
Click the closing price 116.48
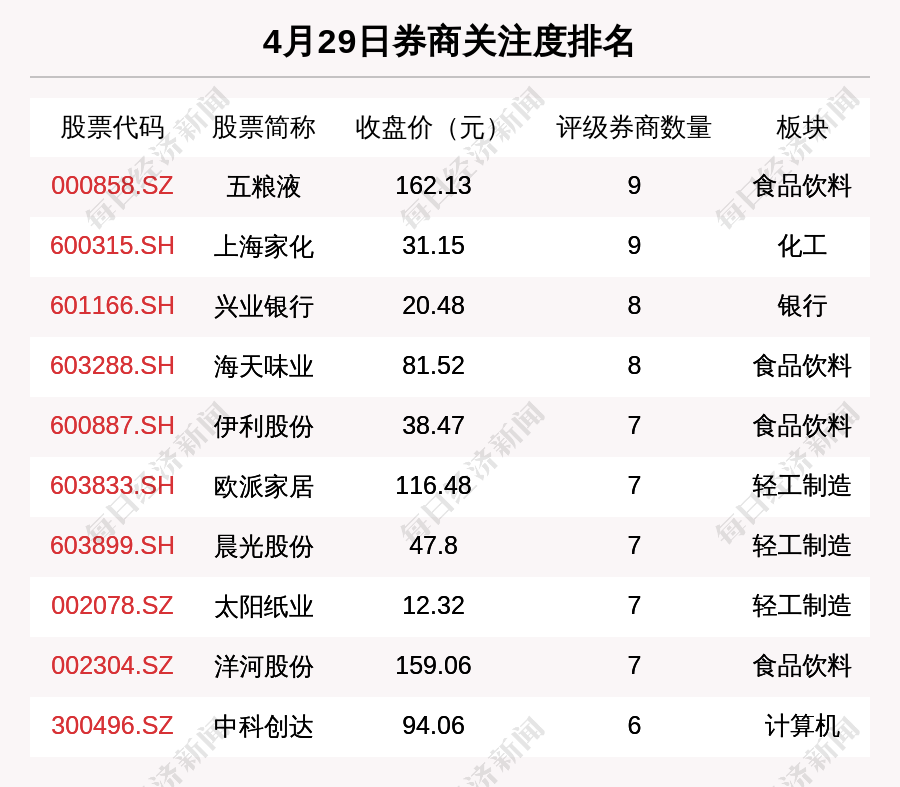[433, 486]
